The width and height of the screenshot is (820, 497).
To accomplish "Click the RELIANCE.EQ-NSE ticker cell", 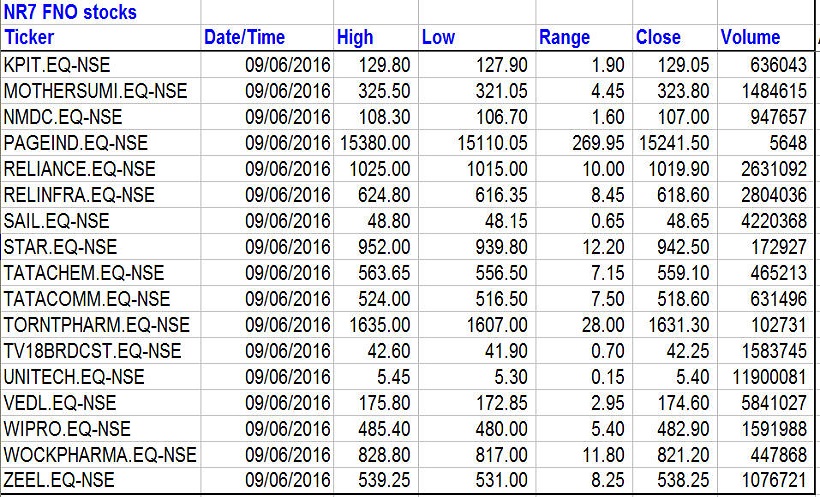I will (80, 169).
